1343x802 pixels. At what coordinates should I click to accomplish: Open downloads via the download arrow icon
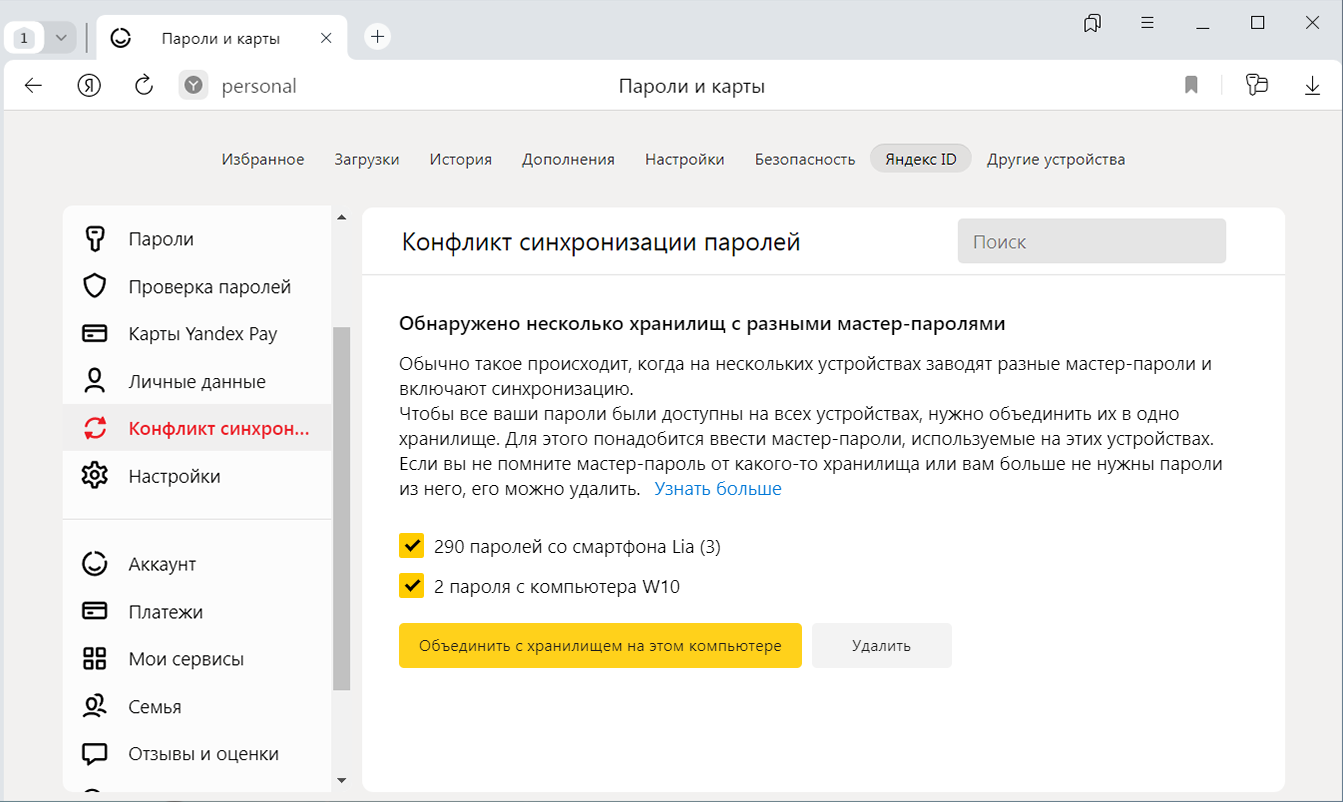(1312, 86)
